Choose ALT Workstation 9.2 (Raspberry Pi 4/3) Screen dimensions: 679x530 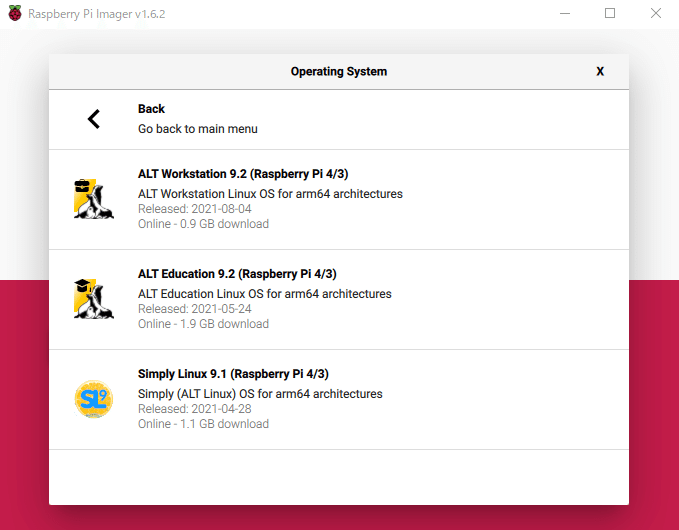point(243,174)
